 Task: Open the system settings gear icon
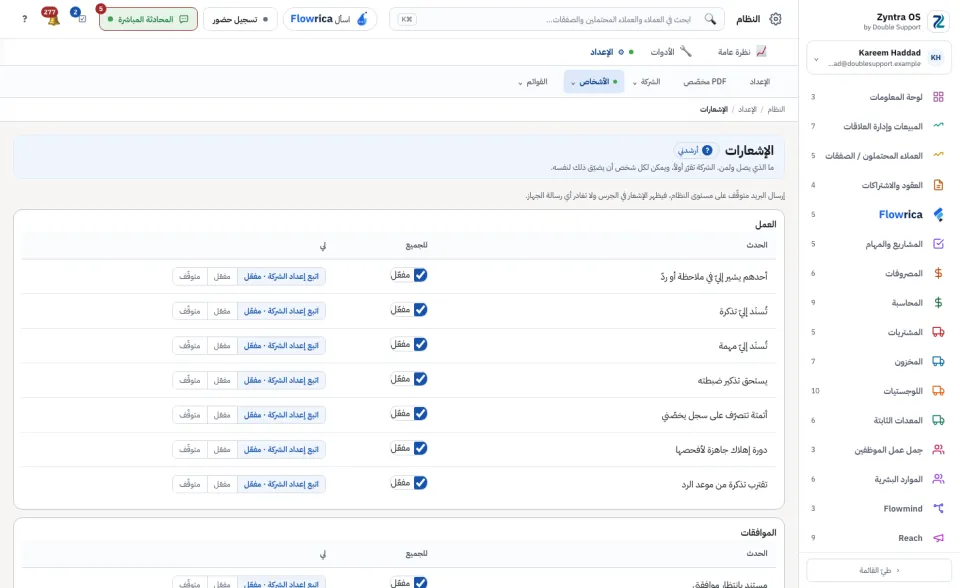775,19
